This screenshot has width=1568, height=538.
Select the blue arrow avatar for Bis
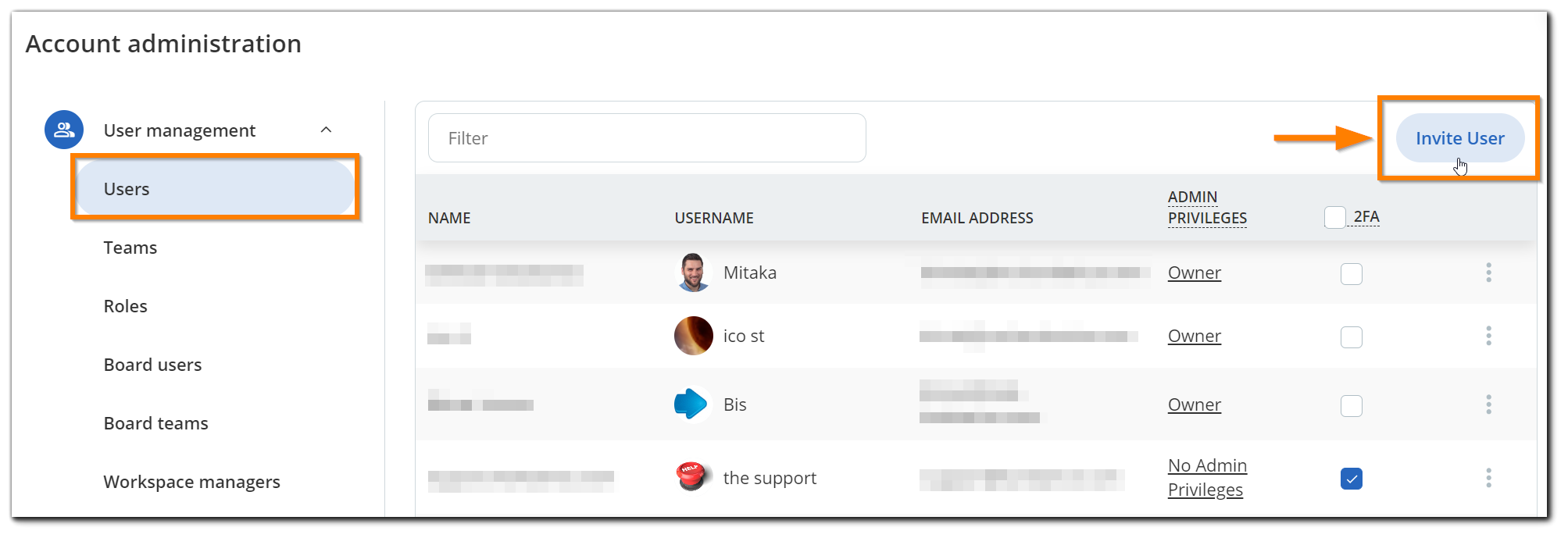692,404
